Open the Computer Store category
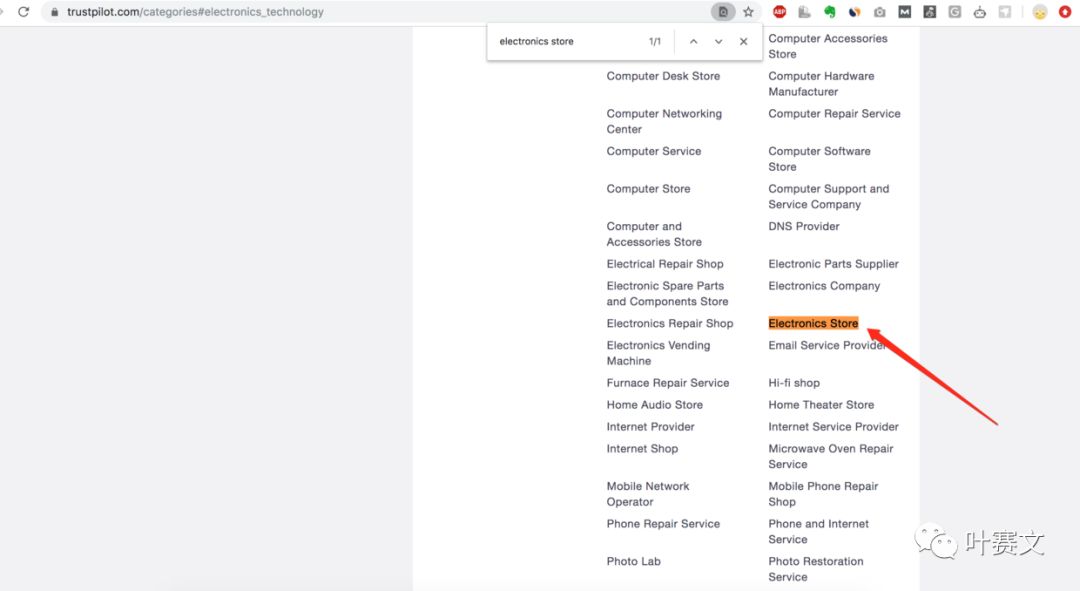The height and width of the screenshot is (591, 1080). point(648,189)
